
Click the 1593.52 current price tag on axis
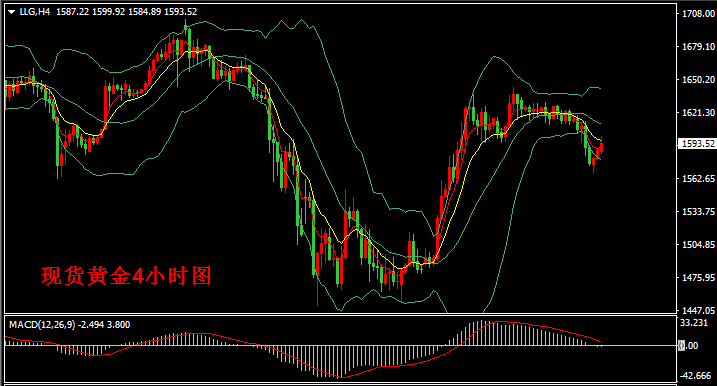(698, 144)
